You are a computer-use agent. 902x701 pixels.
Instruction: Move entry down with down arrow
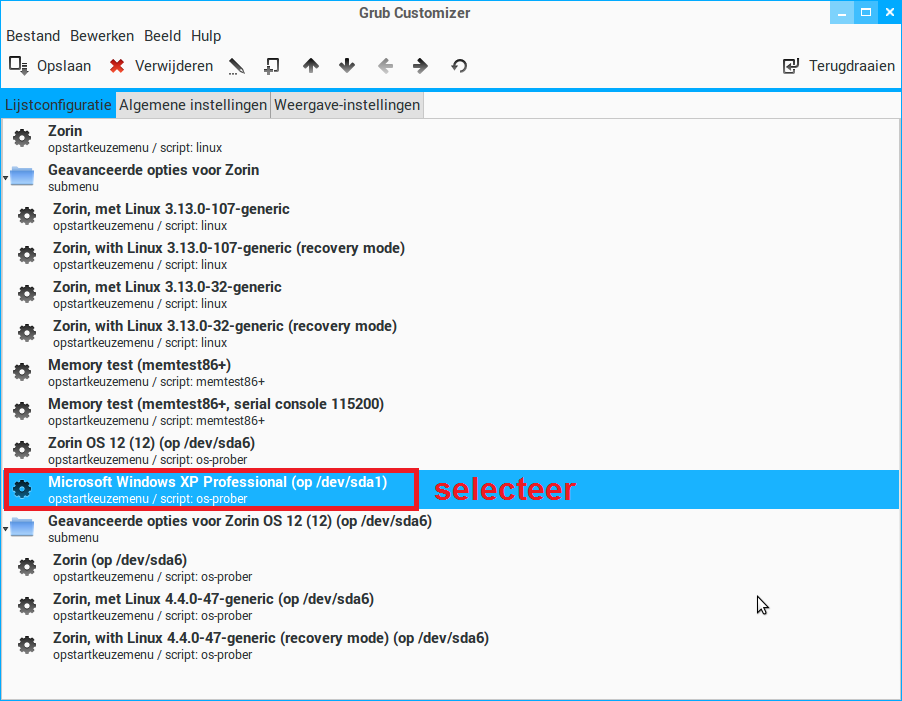(x=347, y=66)
